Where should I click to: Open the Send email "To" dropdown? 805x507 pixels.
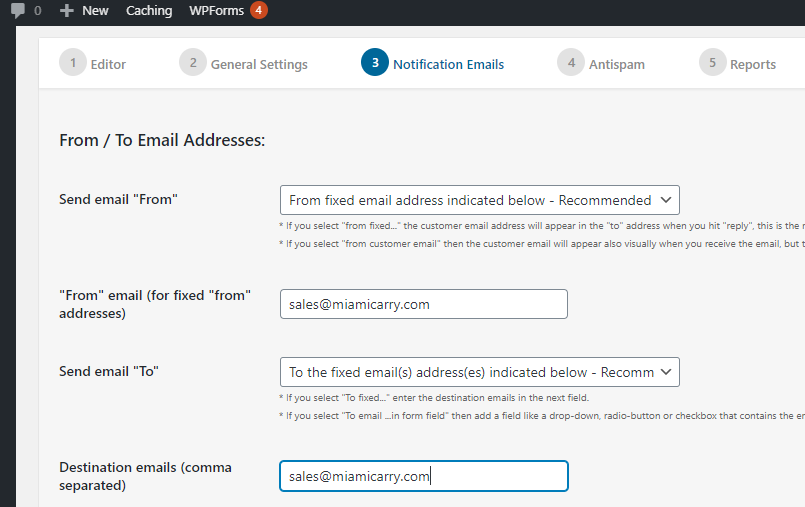pos(480,372)
